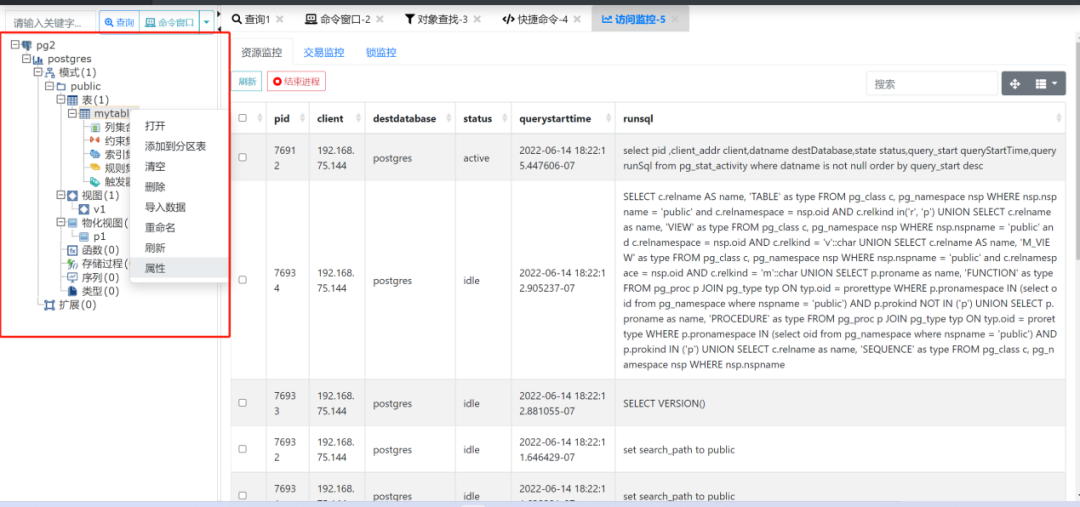
Task: Click the 规则 rules icon
Action: pos(96,168)
